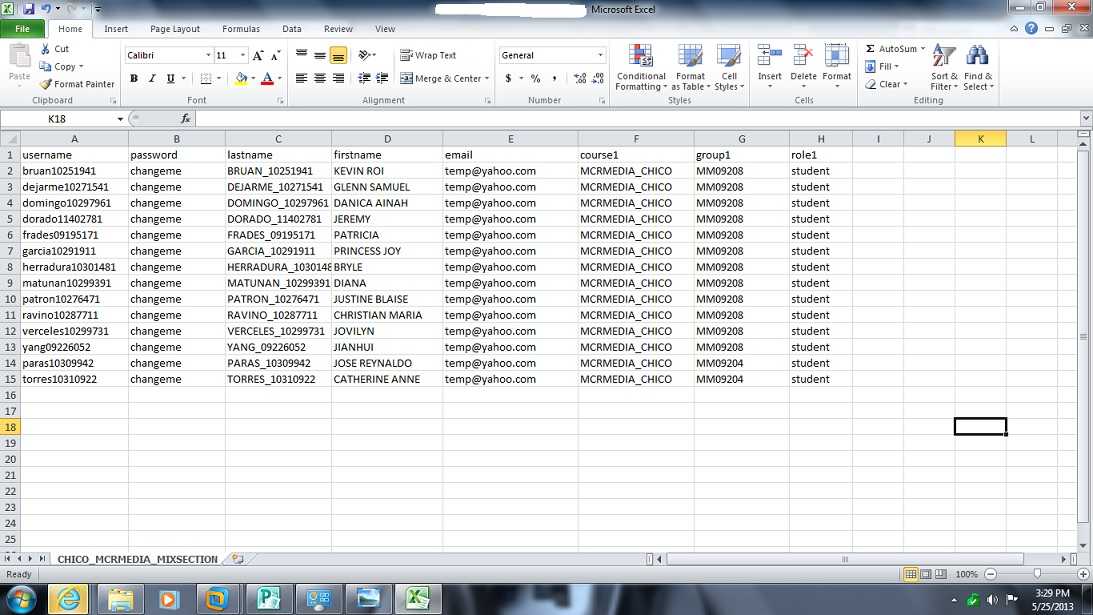
Task: Click the Sort & Filter icon
Action: pos(943,56)
